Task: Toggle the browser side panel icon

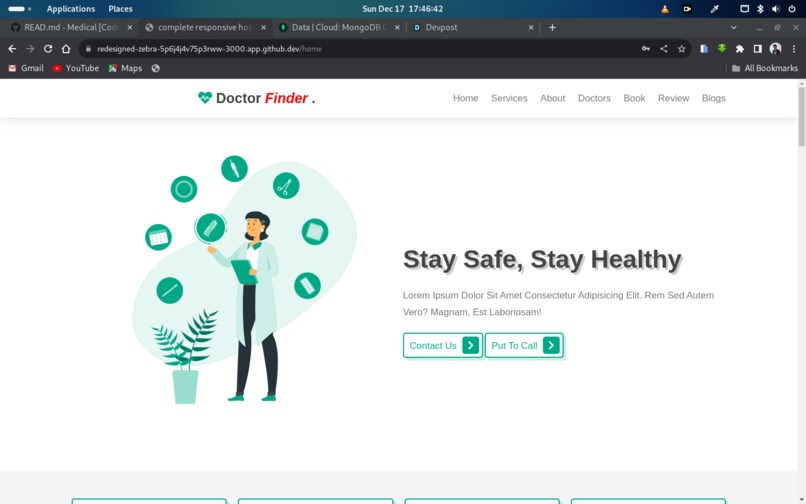Action: (x=758, y=49)
